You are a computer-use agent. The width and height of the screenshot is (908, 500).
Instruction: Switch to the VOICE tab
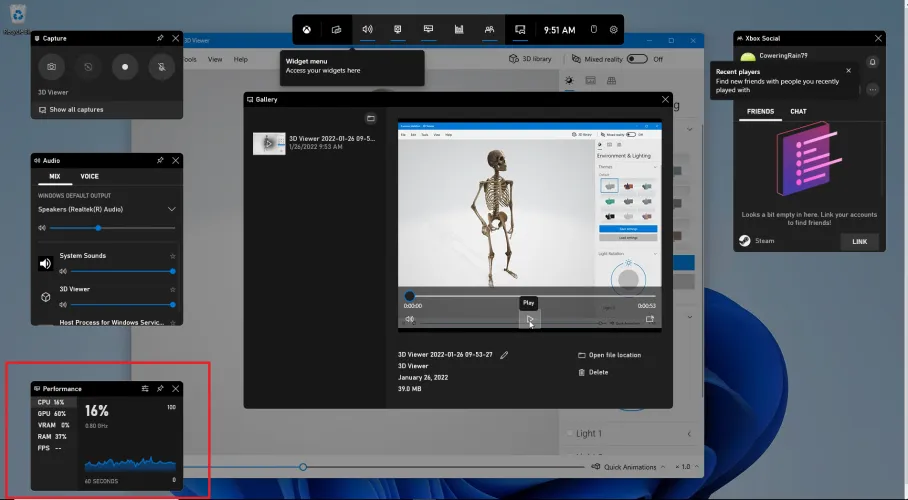tap(89, 176)
